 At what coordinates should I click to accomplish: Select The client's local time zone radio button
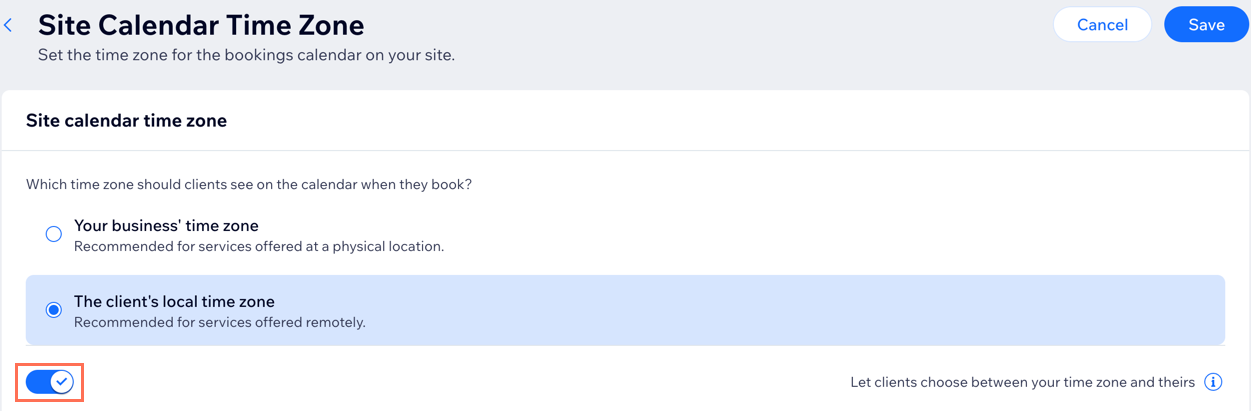pos(54,310)
